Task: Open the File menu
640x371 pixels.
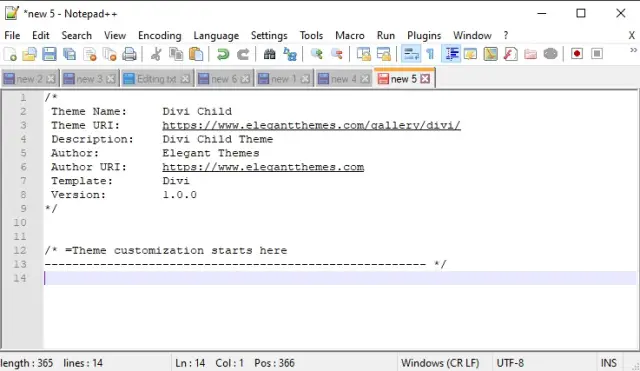Action: 12,36
